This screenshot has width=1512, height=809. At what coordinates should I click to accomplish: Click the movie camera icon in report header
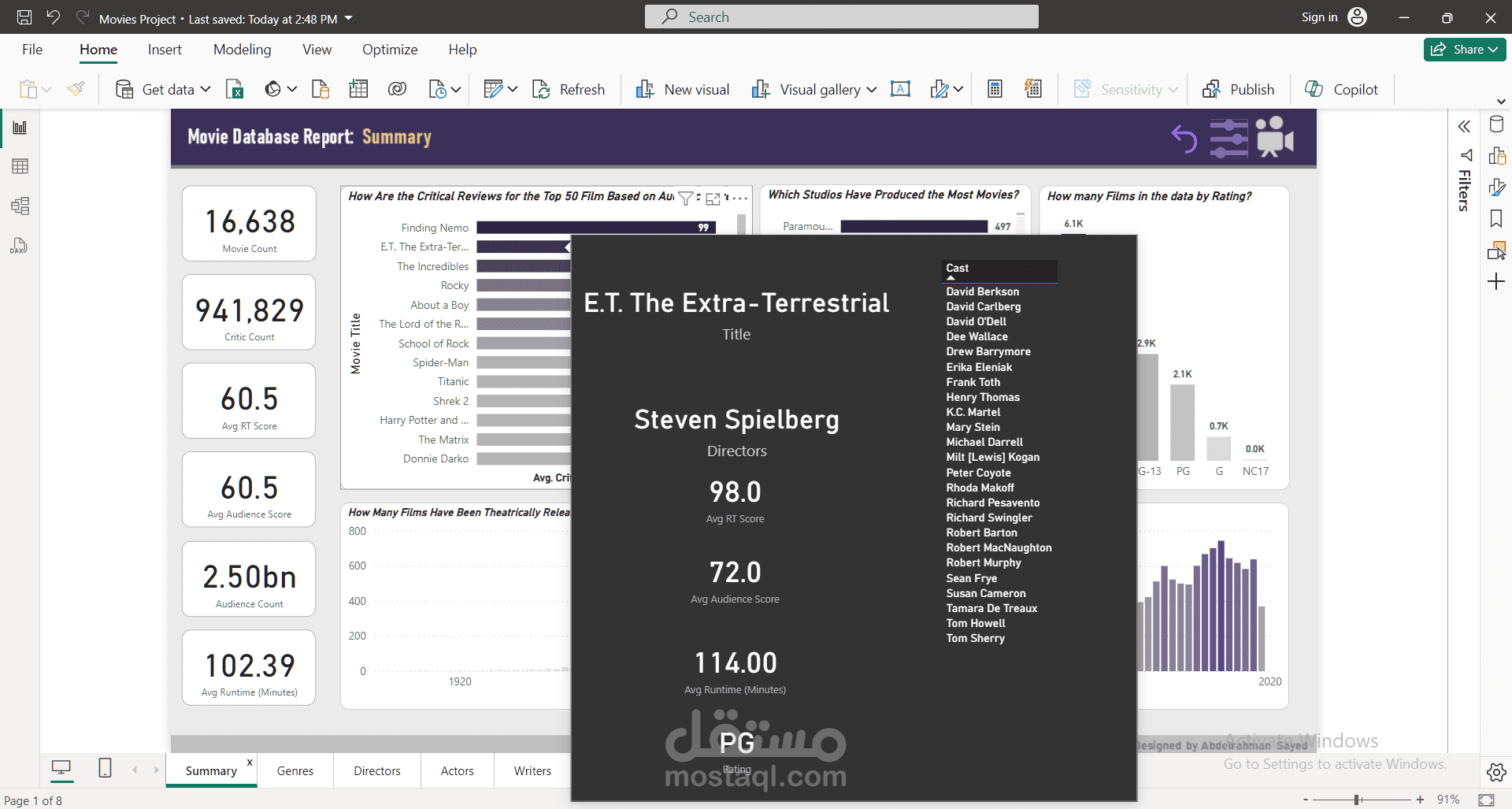[x=1274, y=137]
